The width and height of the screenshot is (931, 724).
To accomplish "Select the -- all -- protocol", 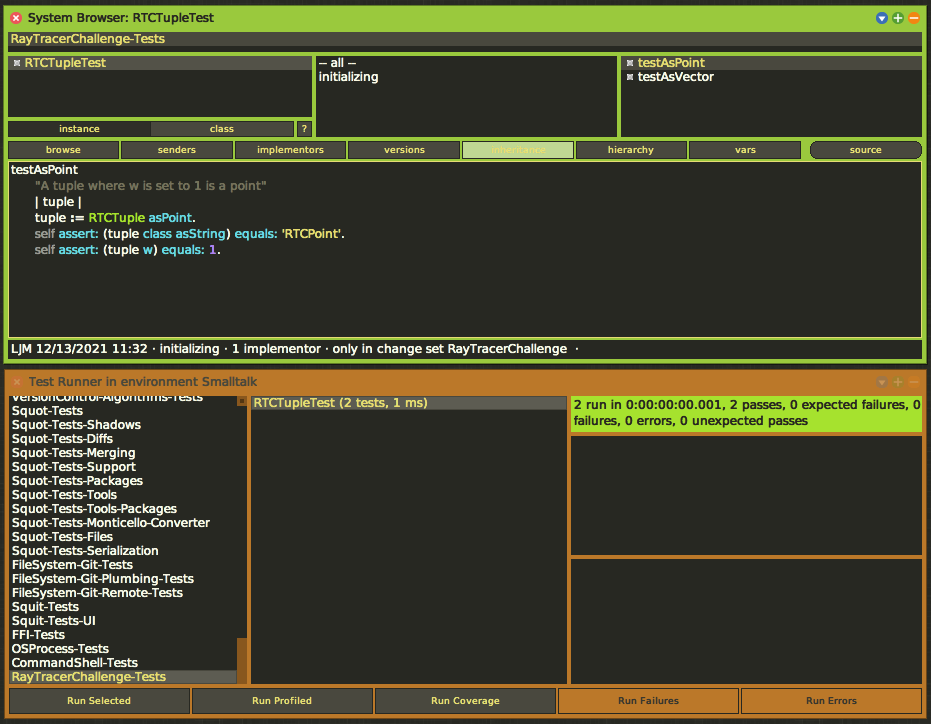I will point(466,63).
